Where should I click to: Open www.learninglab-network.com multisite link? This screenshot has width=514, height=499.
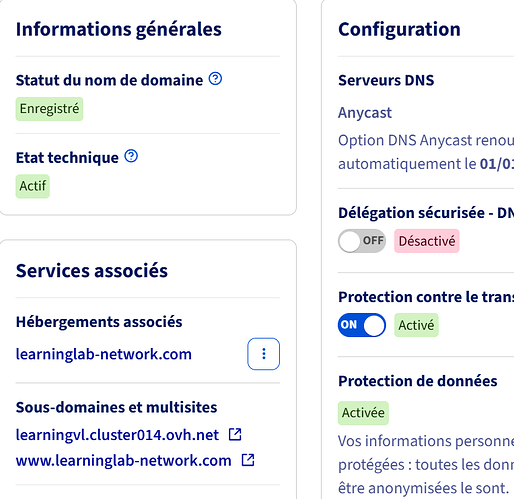point(124,461)
